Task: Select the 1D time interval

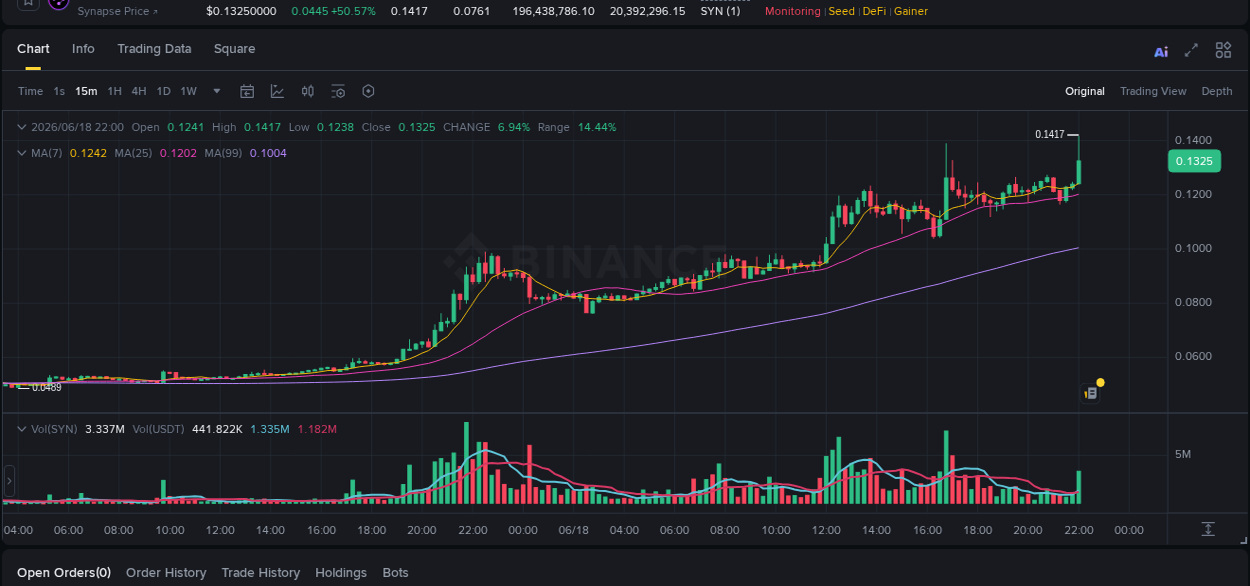Action: point(163,91)
